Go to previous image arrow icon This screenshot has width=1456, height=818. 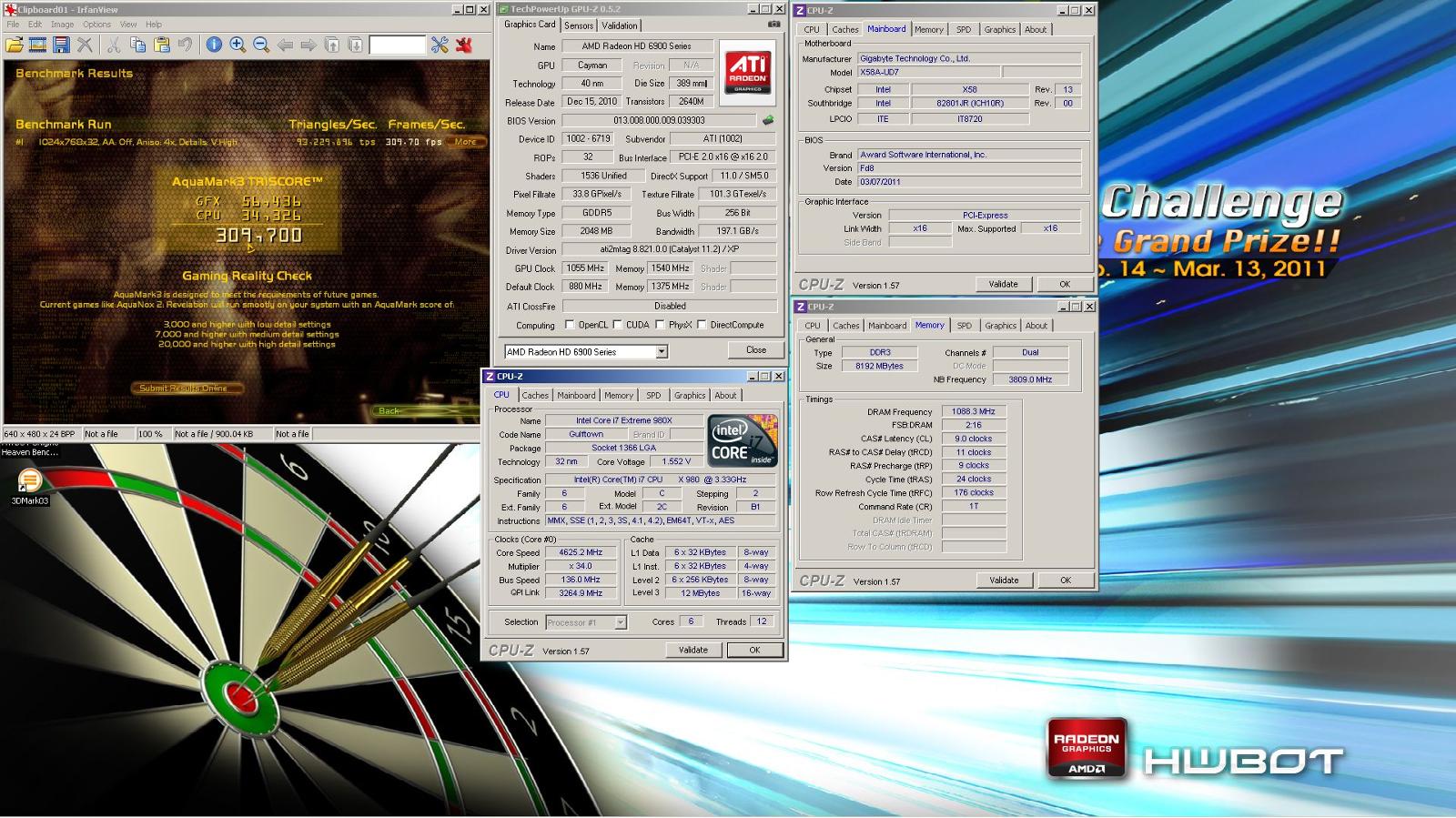(285, 45)
